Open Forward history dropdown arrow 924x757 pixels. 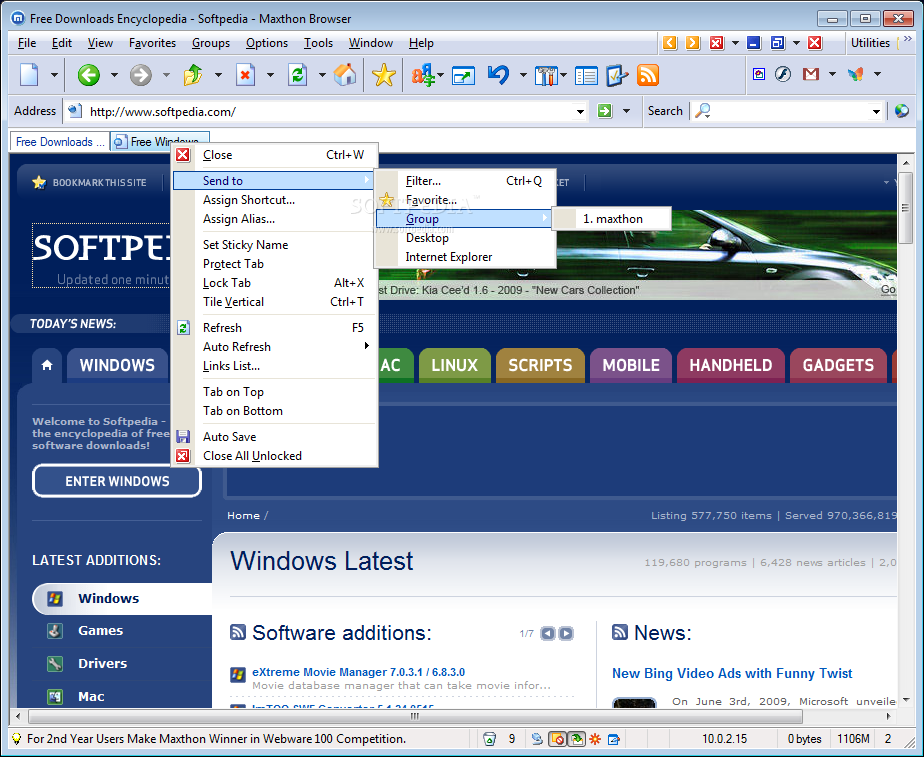click(x=166, y=75)
